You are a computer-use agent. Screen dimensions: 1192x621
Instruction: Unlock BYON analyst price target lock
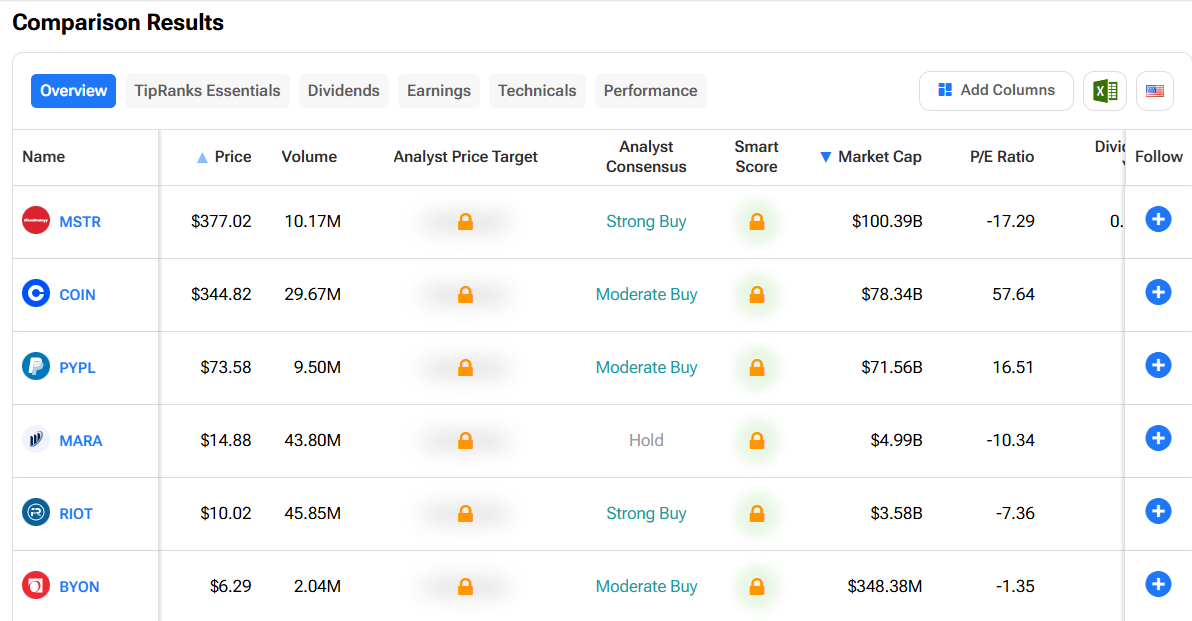coord(465,586)
